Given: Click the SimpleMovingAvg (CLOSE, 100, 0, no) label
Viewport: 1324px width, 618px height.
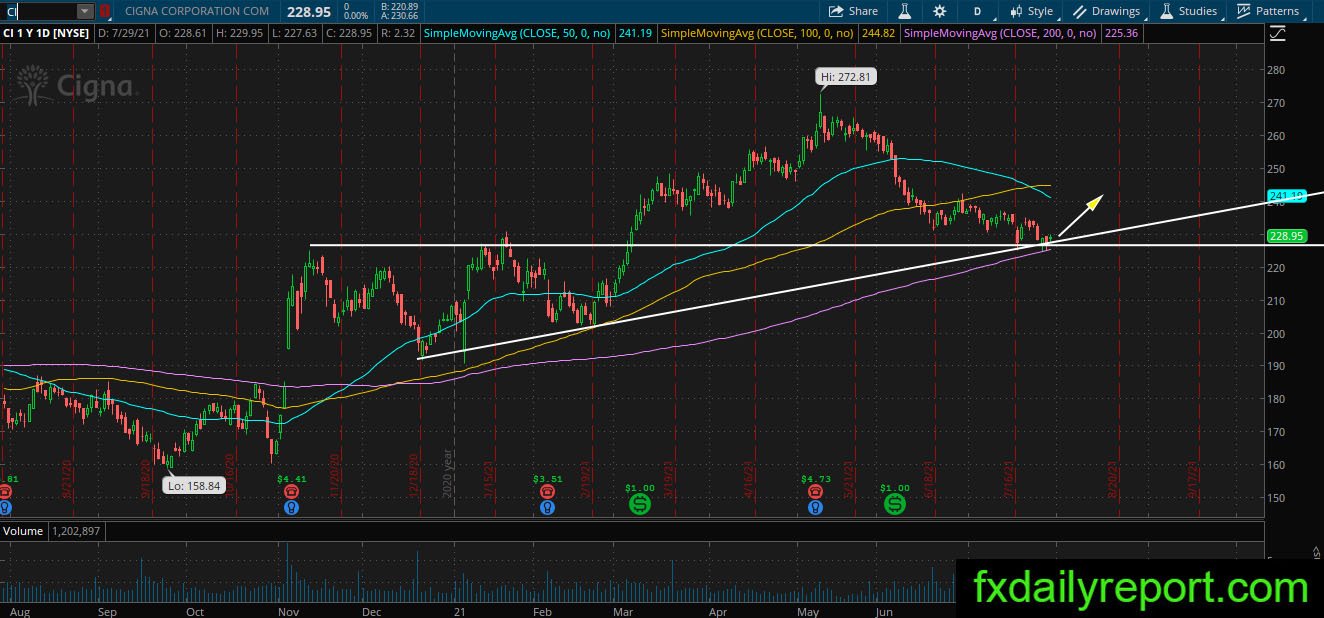Looking at the screenshot, I should click(759, 33).
